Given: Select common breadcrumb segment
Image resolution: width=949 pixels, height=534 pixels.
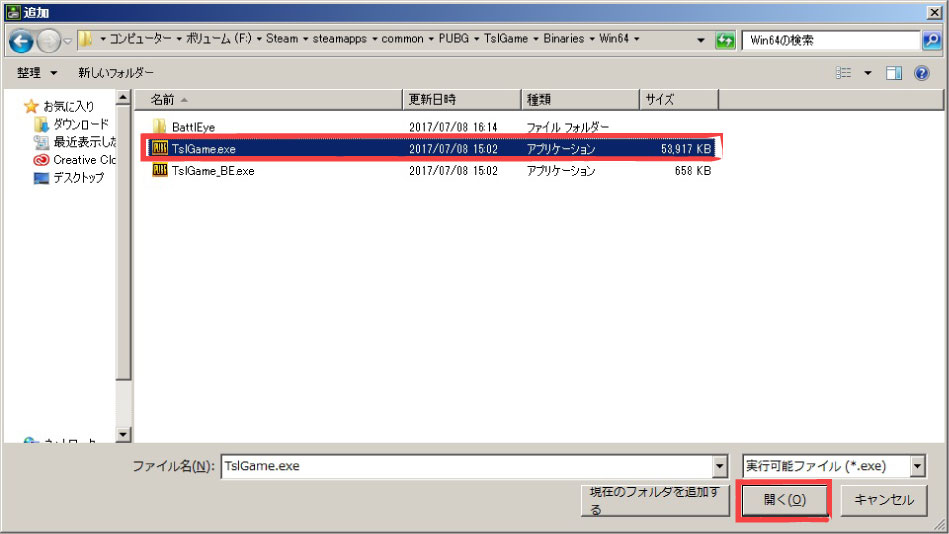Looking at the screenshot, I should 402,39.
